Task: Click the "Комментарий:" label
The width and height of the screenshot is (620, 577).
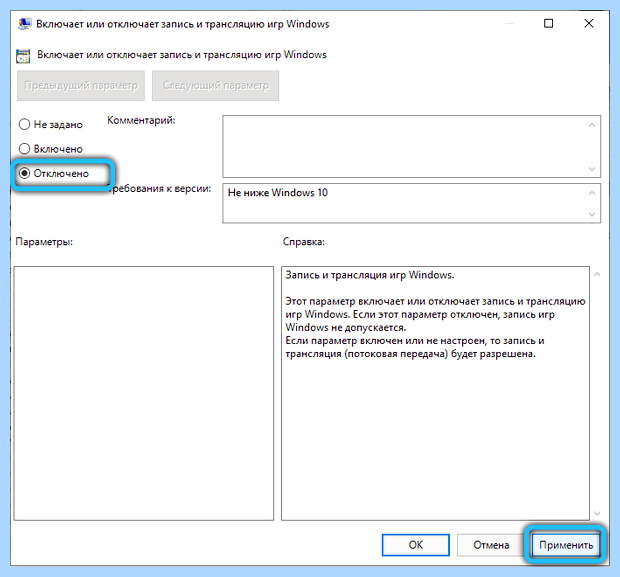Action: pyautogui.click(x=141, y=120)
